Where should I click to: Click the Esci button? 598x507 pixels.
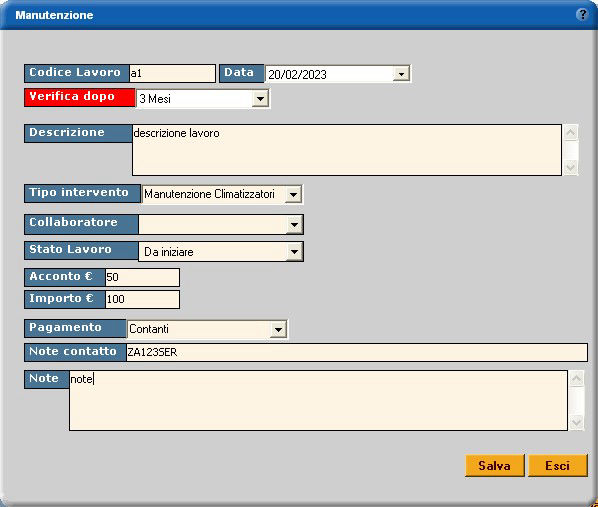point(558,465)
